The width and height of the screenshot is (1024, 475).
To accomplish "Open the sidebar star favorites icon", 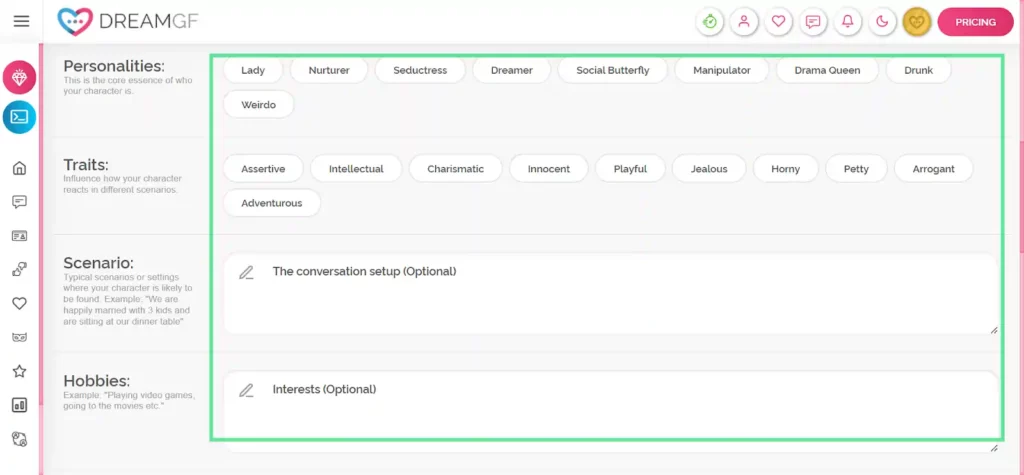I will 19,371.
